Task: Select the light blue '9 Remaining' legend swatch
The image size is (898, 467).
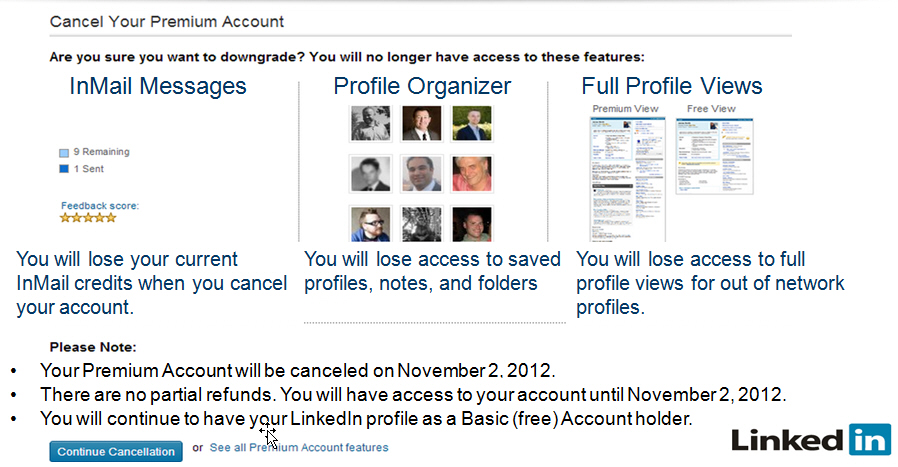Action: click(x=64, y=153)
